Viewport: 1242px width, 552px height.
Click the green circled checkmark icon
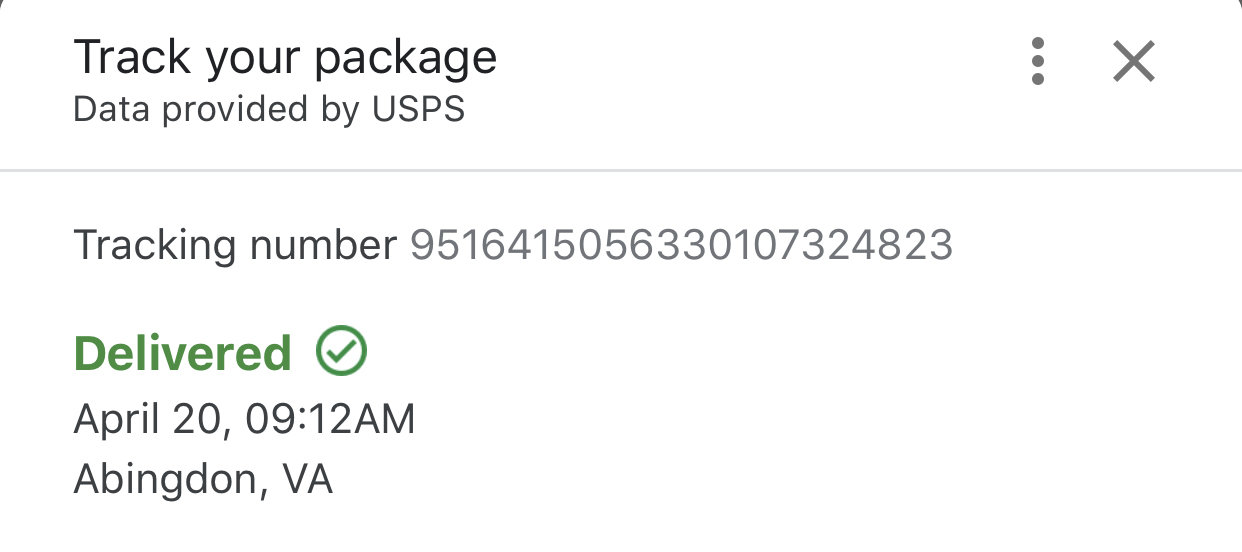coord(342,352)
